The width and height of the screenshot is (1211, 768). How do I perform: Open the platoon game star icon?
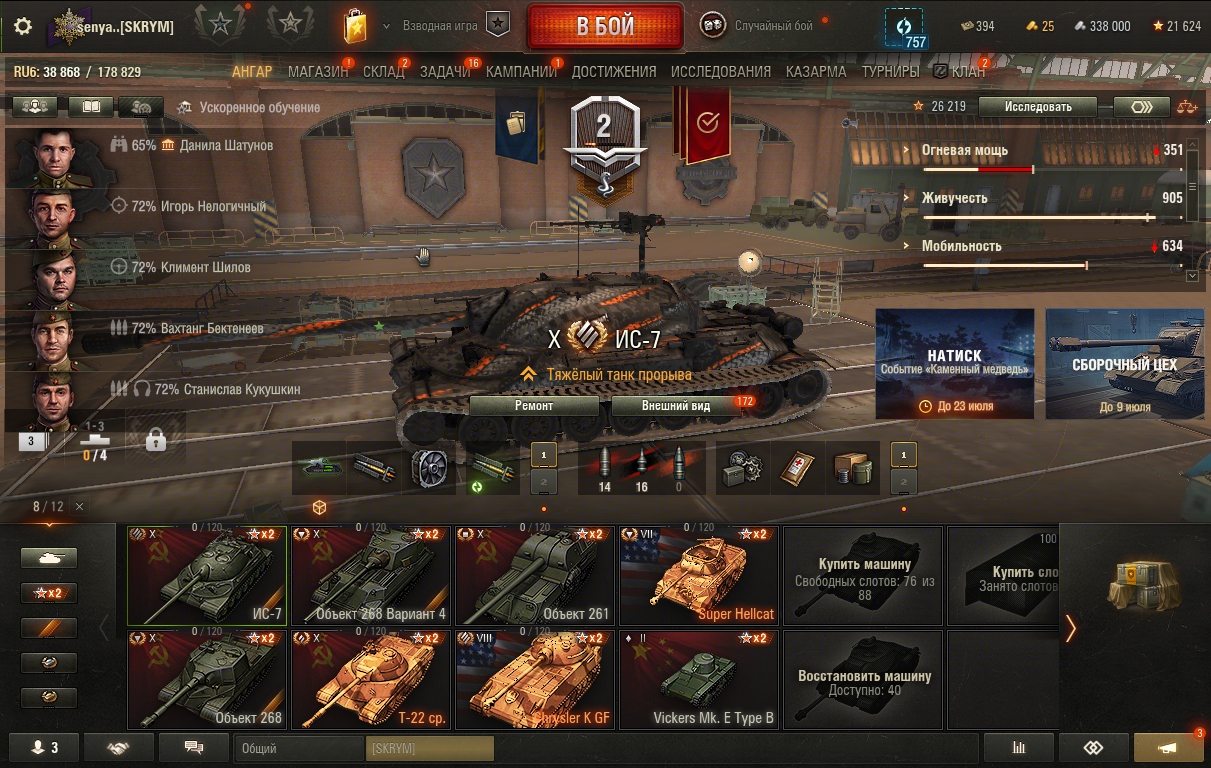coord(497,25)
